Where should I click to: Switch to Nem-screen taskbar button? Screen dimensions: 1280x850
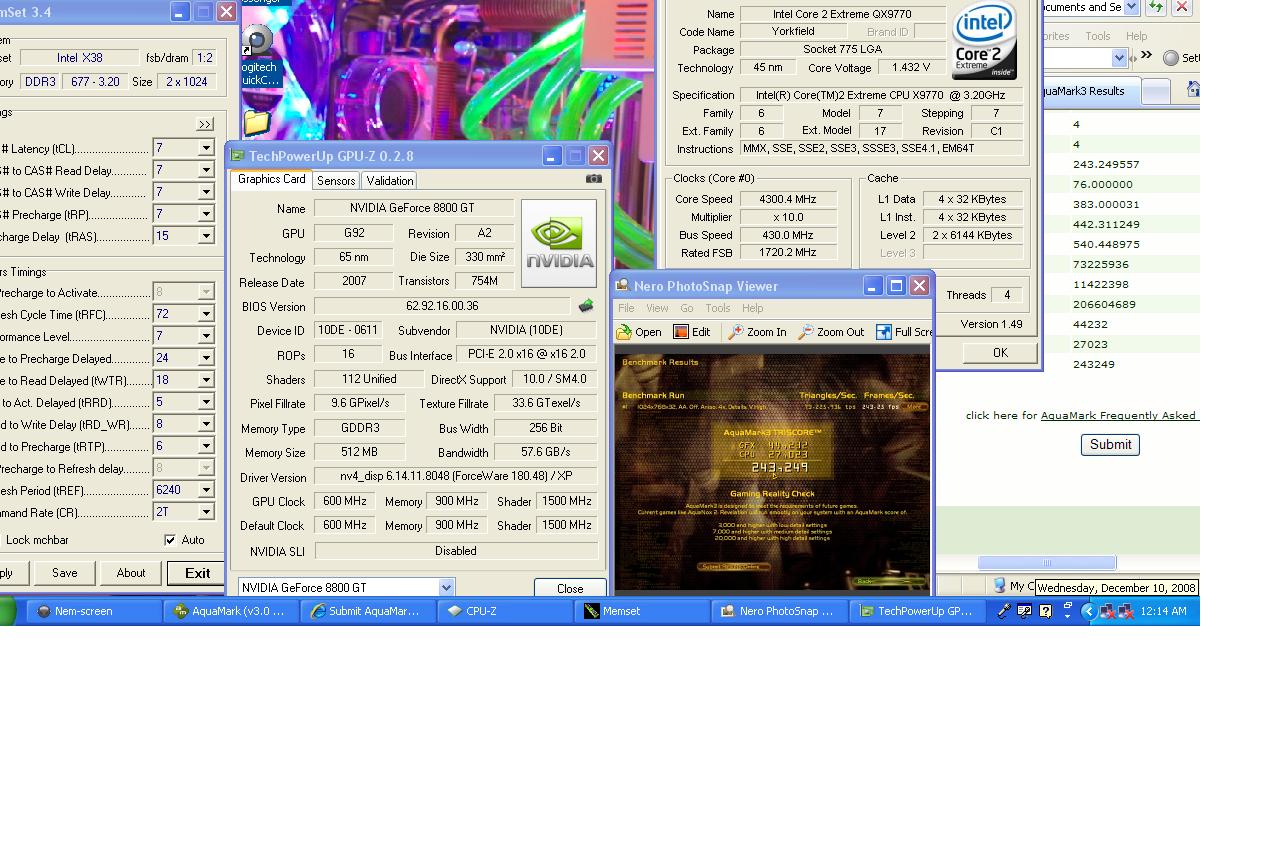tap(94, 611)
